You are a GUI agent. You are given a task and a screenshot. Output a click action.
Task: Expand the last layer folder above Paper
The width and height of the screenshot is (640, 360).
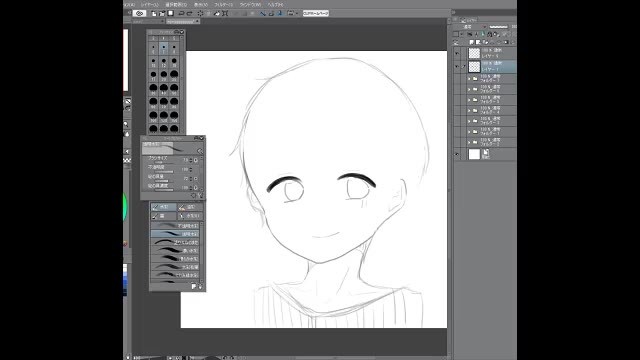469,142
